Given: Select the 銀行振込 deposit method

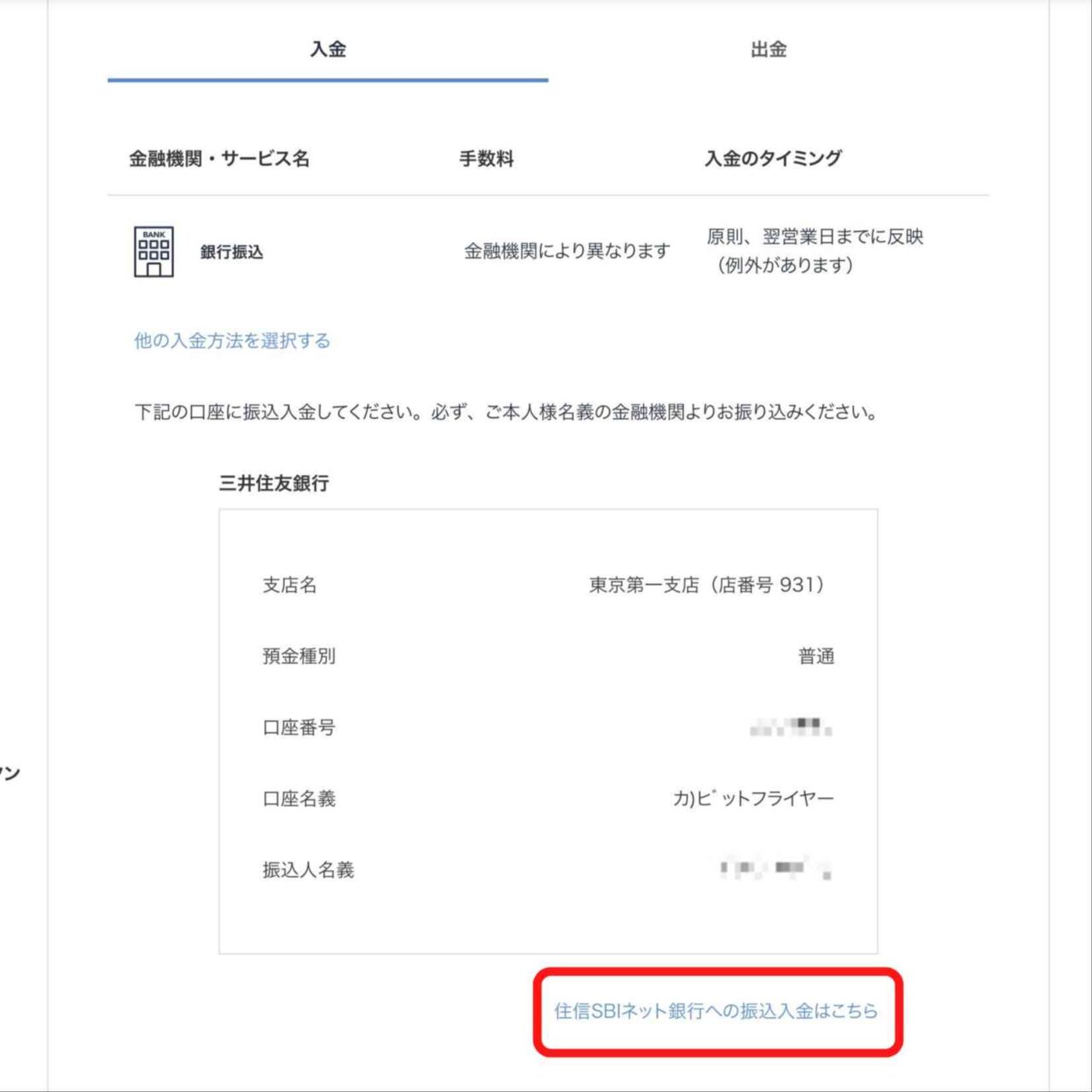Looking at the screenshot, I should pyautogui.click(x=231, y=252).
